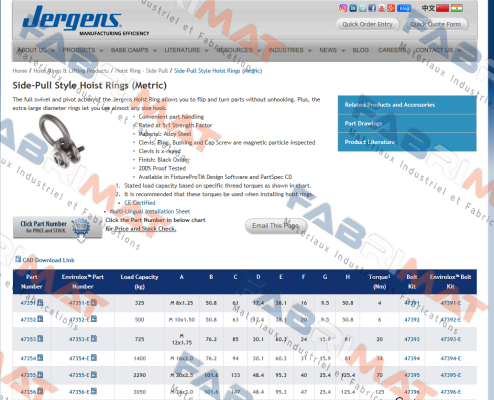Open the BLOG menu item

click(x=361, y=50)
